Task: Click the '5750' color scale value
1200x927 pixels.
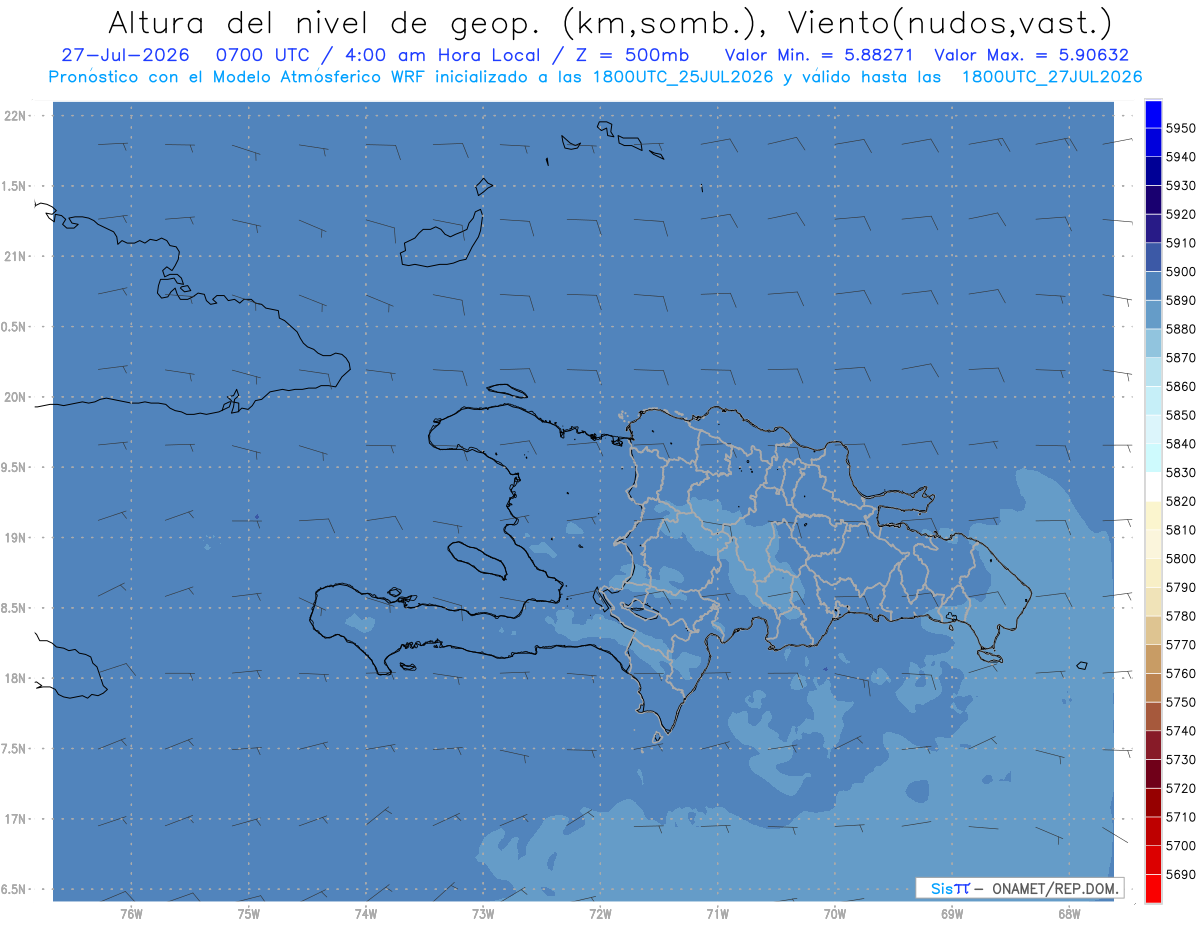Action: pos(1180,702)
